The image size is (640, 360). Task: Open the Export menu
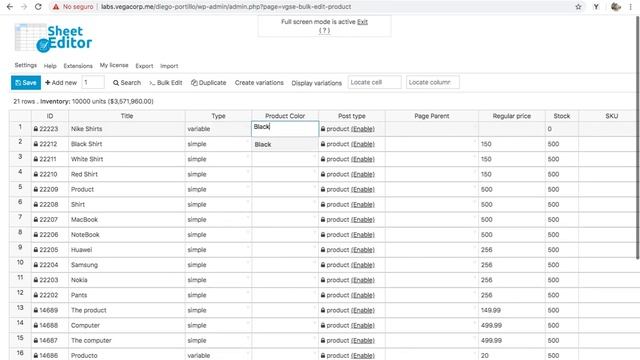(144, 66)
